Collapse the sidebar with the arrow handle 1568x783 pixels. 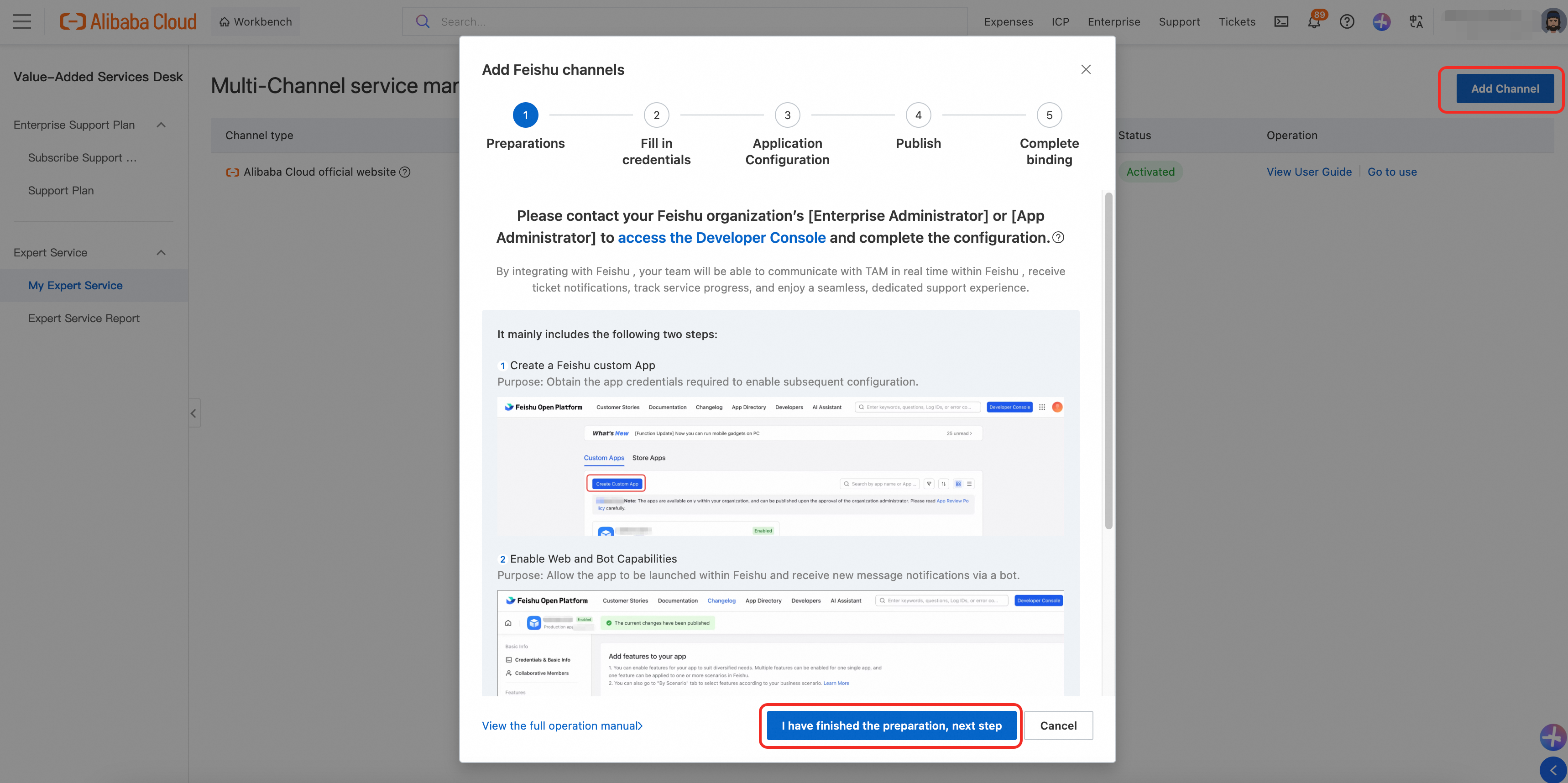tap(194, 414)
